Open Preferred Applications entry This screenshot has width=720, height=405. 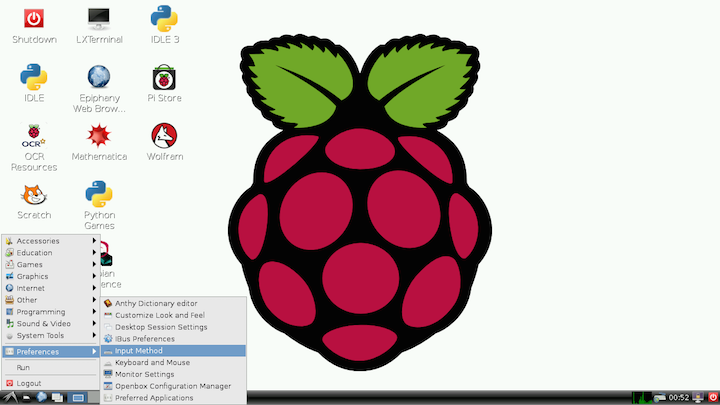pyautogui.click(x=174, y=398)
